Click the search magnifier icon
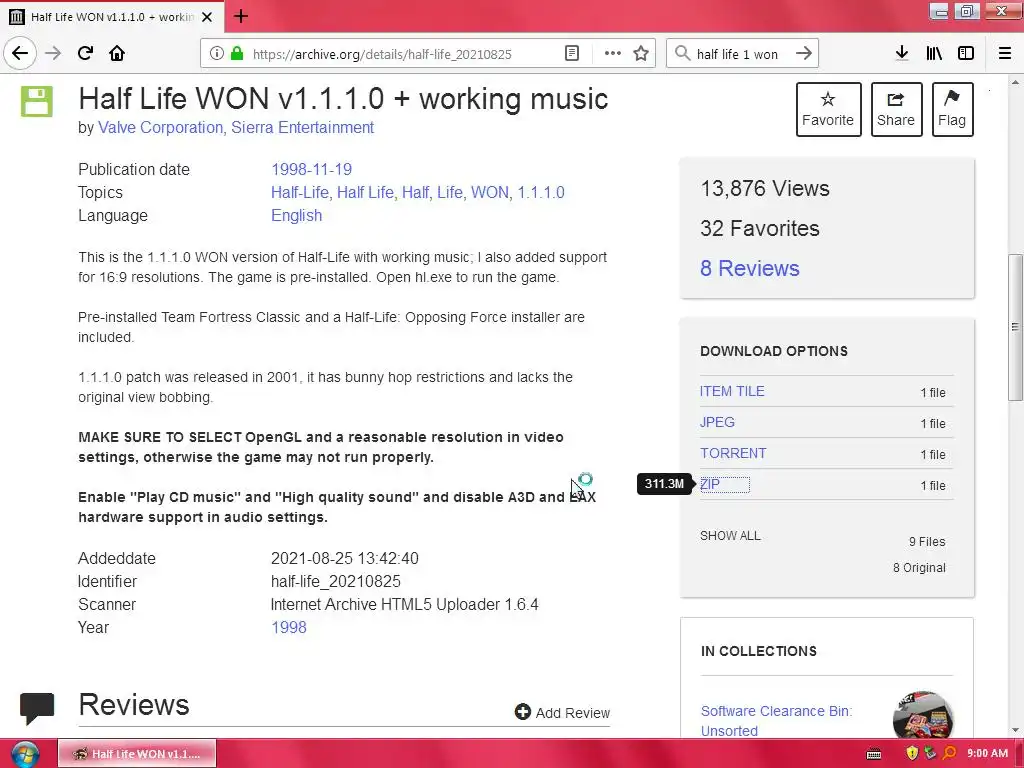 click(682, 54)
